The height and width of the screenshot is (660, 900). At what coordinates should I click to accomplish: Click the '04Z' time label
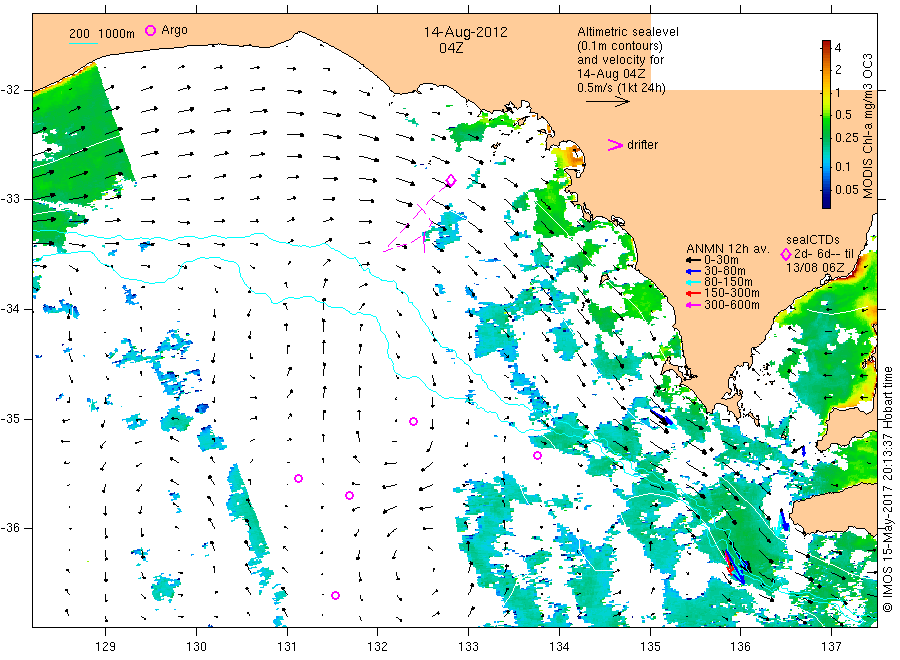(451, 48)
